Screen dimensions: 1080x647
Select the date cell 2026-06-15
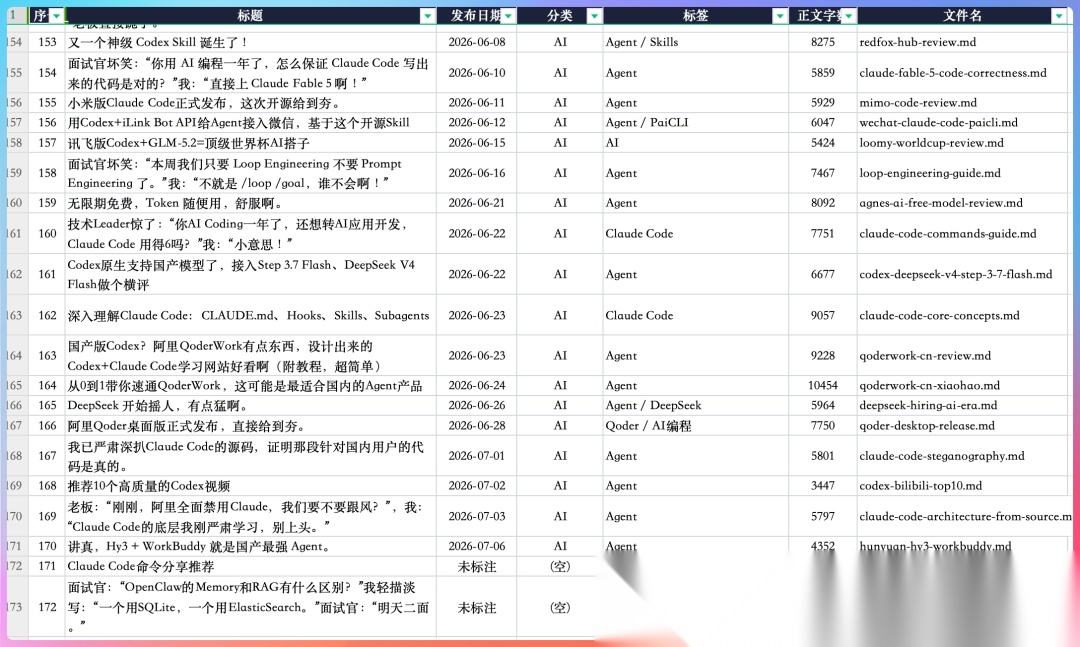coord(477,143)
